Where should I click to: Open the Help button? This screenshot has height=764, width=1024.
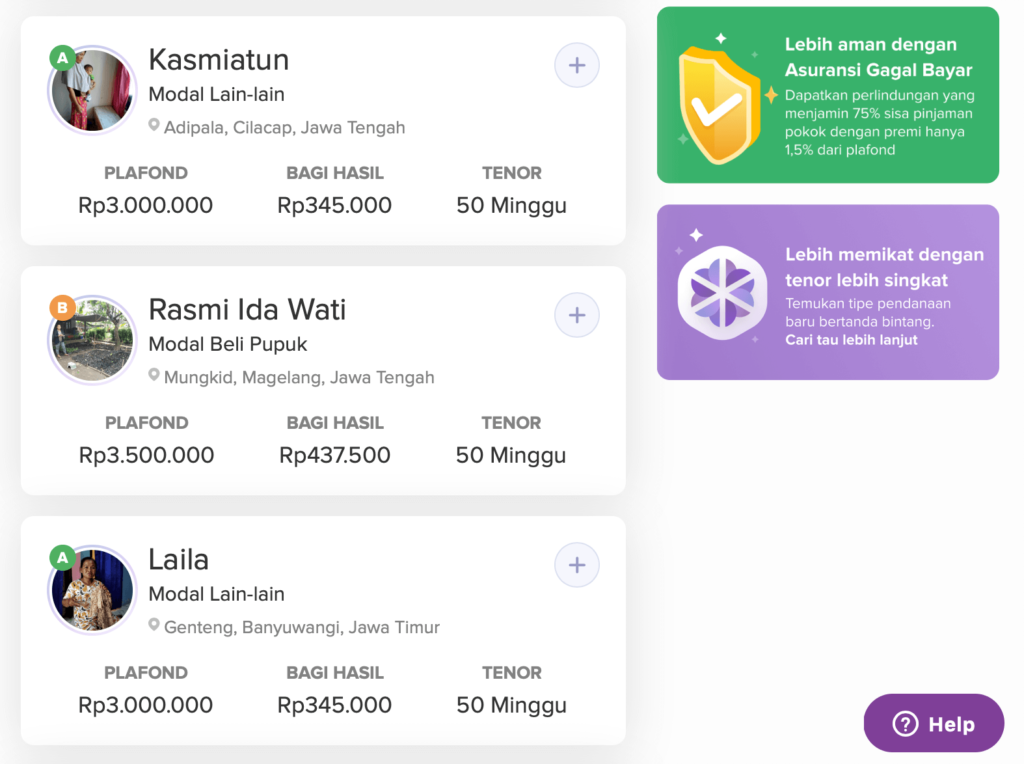[933, 723]
